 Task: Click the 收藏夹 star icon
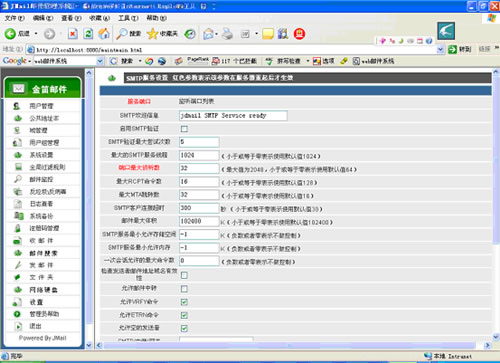click(x=152, y=33)
